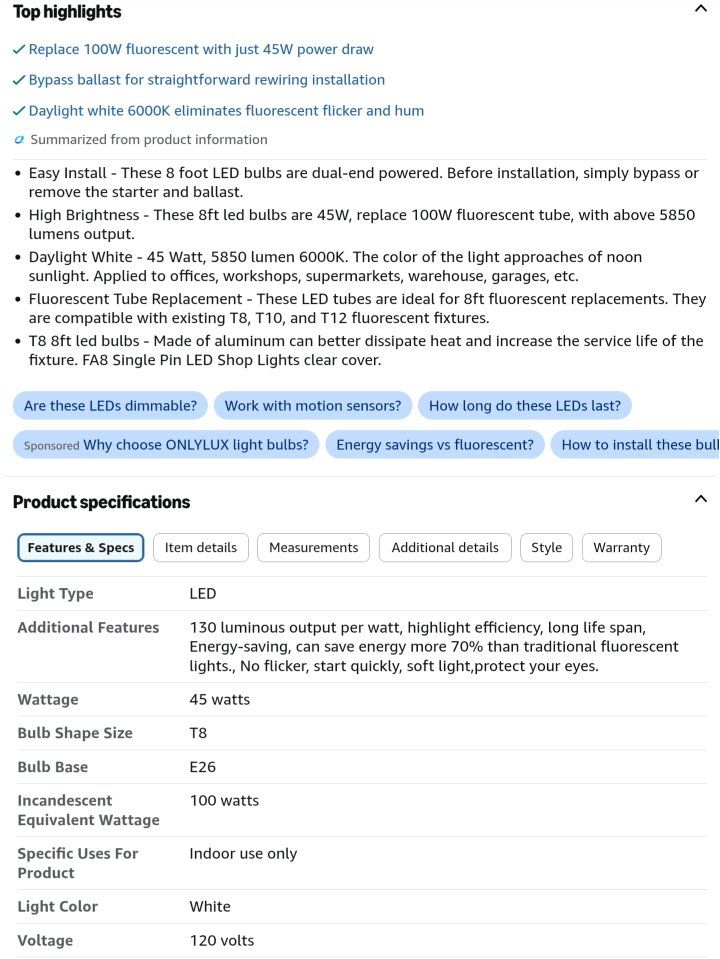This screenshot has width=720, height=959.
Task: Click checkmark icon beside Bypass ballast highlight
Action: (19, 80)
